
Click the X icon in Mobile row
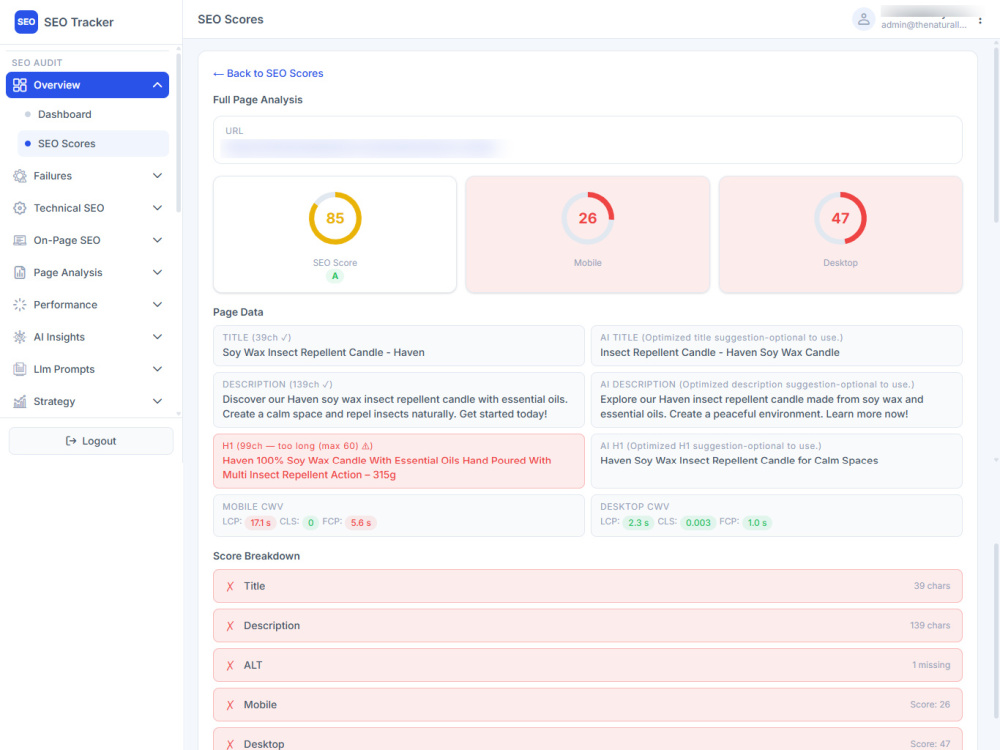(230, 705)
